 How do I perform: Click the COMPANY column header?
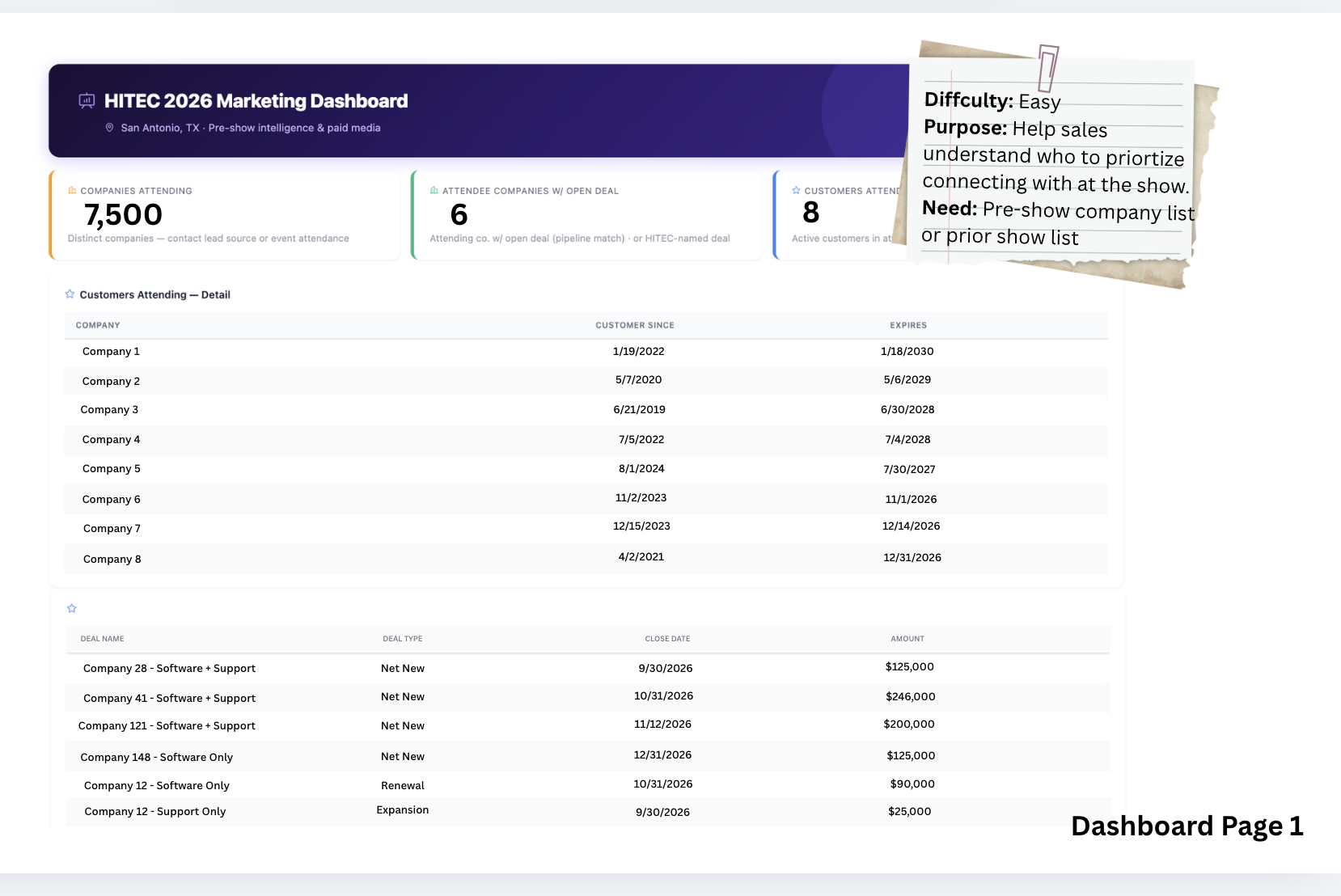98,325
